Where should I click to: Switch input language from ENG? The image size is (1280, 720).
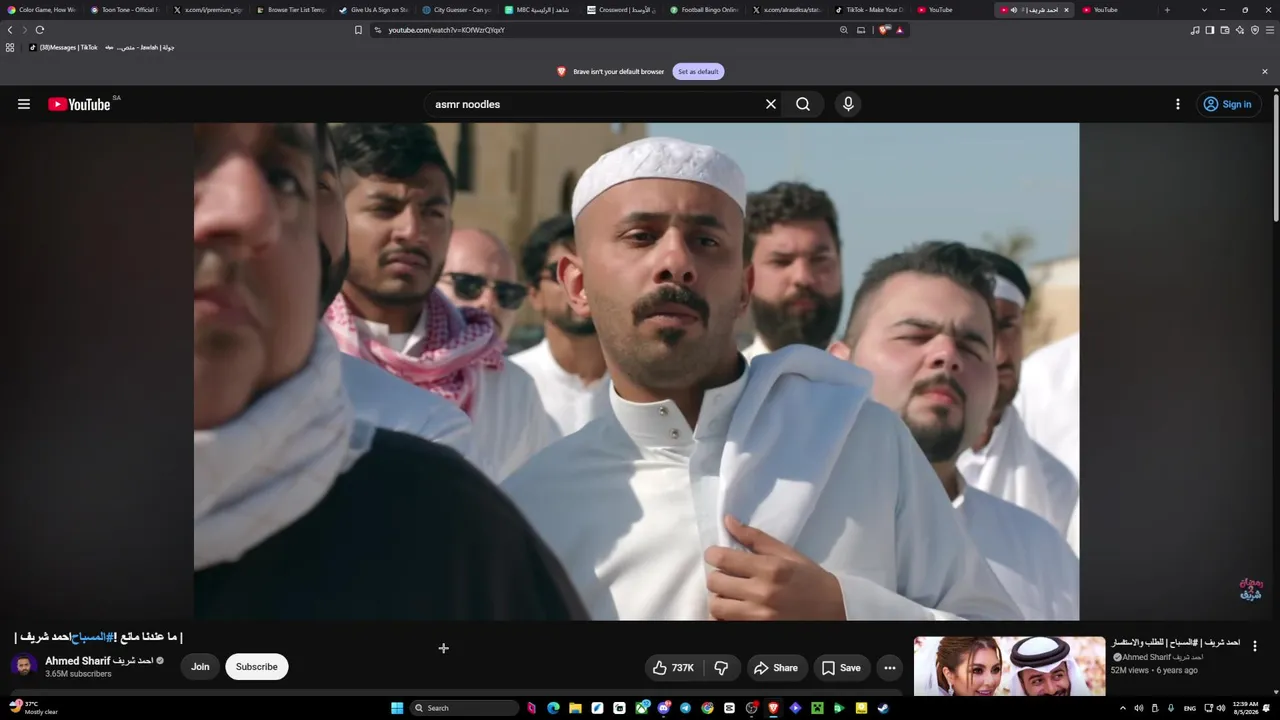click(1190, 708)
